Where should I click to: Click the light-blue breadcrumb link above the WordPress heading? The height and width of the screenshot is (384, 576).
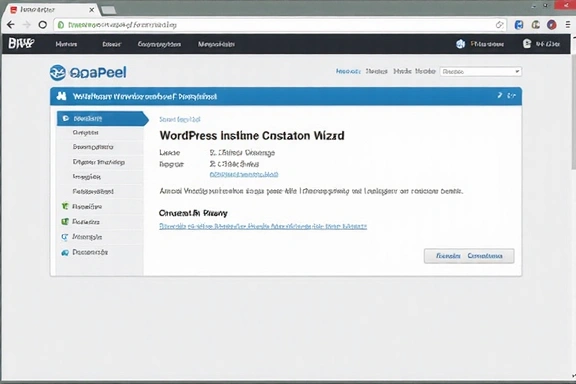(180, 119)
